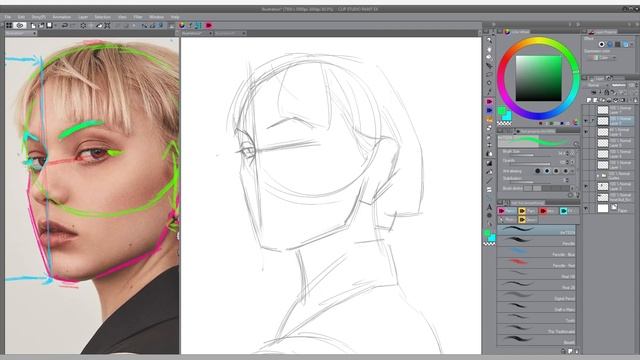Open the Filter menu

tap(138, 17)
